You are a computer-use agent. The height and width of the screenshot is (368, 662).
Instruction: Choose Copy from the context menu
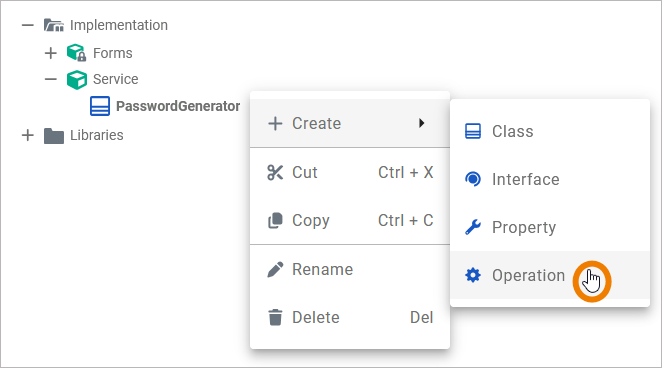350,220
